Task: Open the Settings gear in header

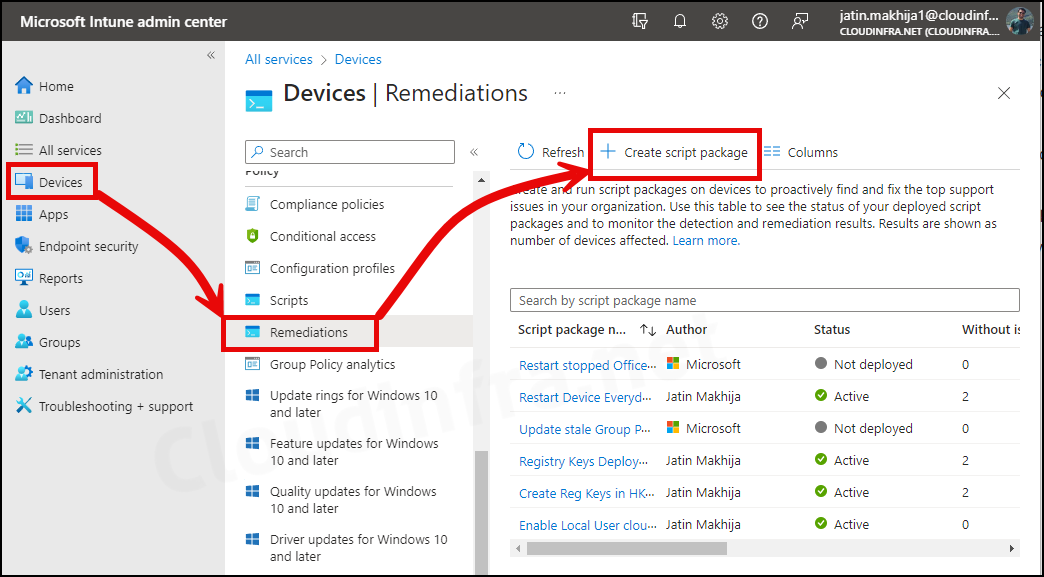Action: (720, 21)
